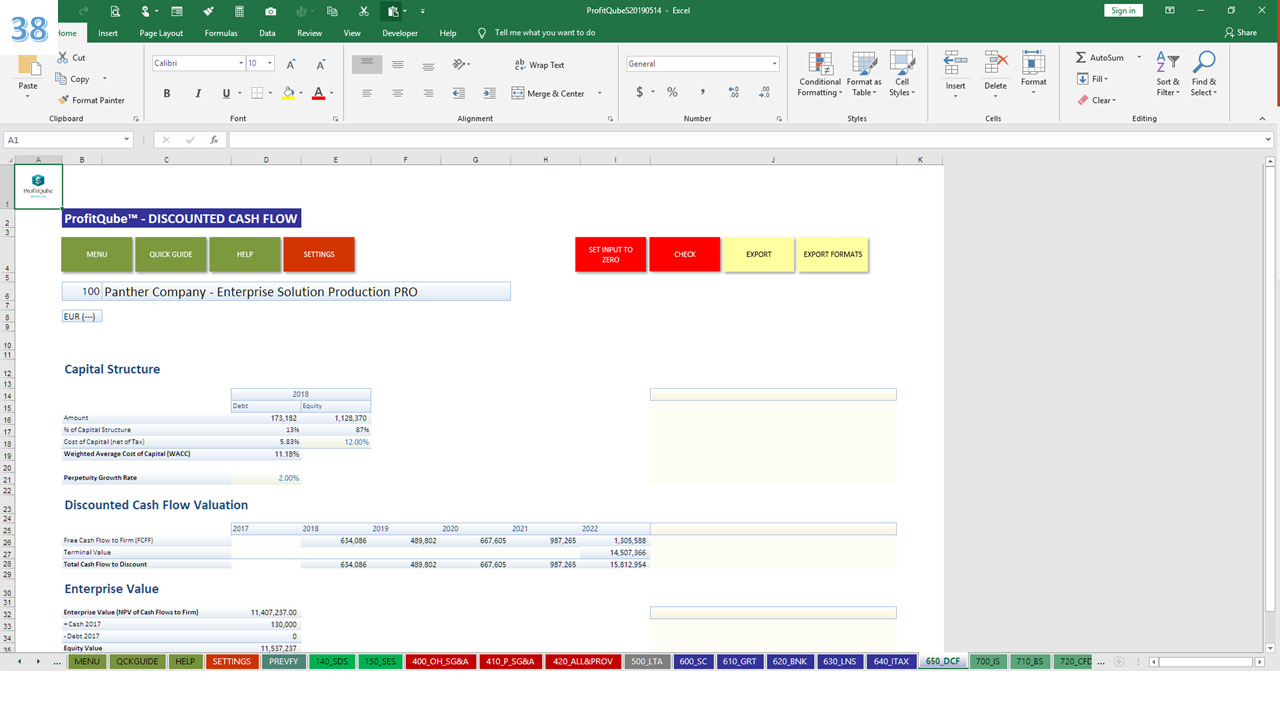1280x720 pixels.
Task: Open the Data ribbon tab
Action: [267, 33]
